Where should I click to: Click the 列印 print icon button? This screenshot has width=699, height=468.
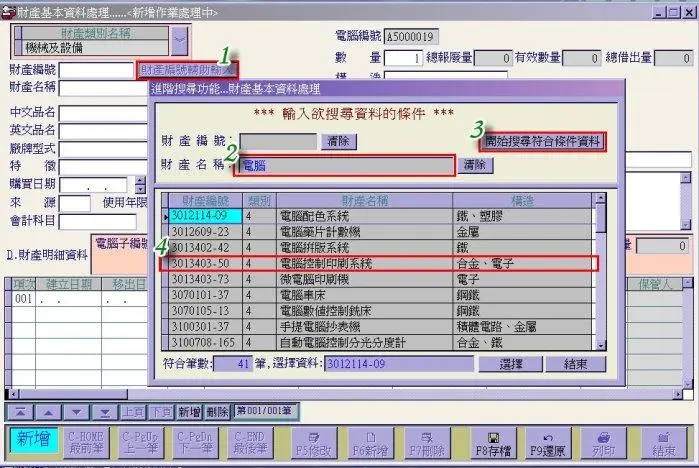tap(604, 443)
